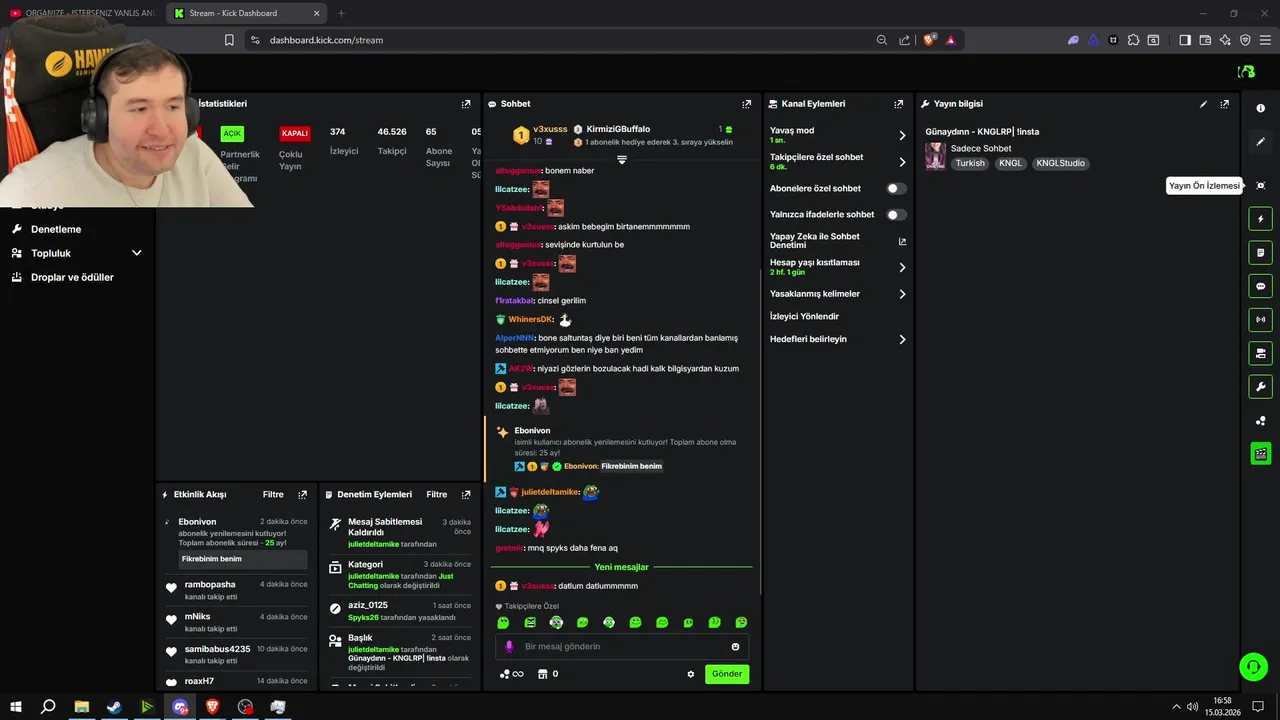1280x720 pixels.
Task: Click the green headset support bubble
Action: 1253,667
